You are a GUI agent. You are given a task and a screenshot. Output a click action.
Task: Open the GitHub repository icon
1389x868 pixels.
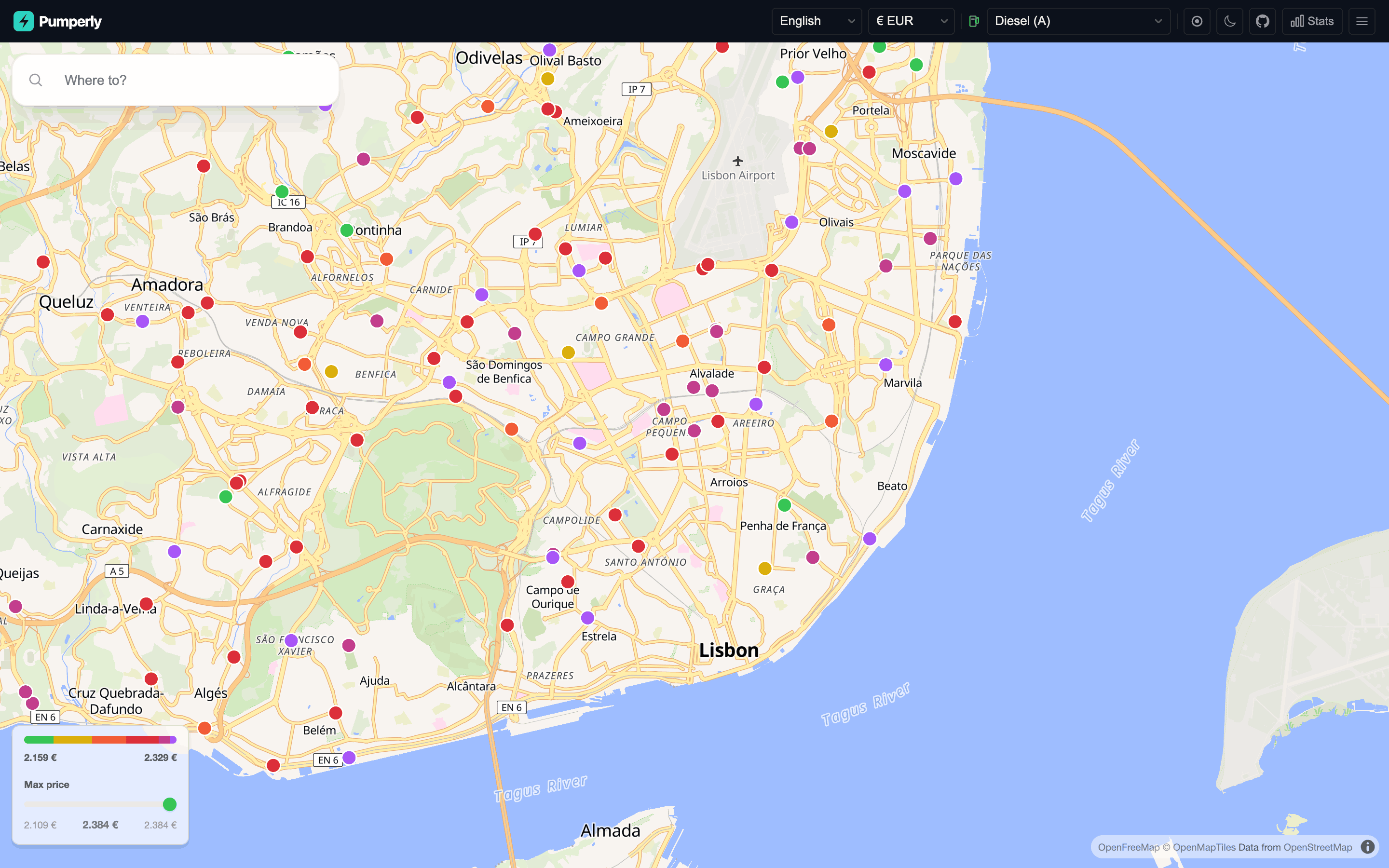tap(1262, 21)
